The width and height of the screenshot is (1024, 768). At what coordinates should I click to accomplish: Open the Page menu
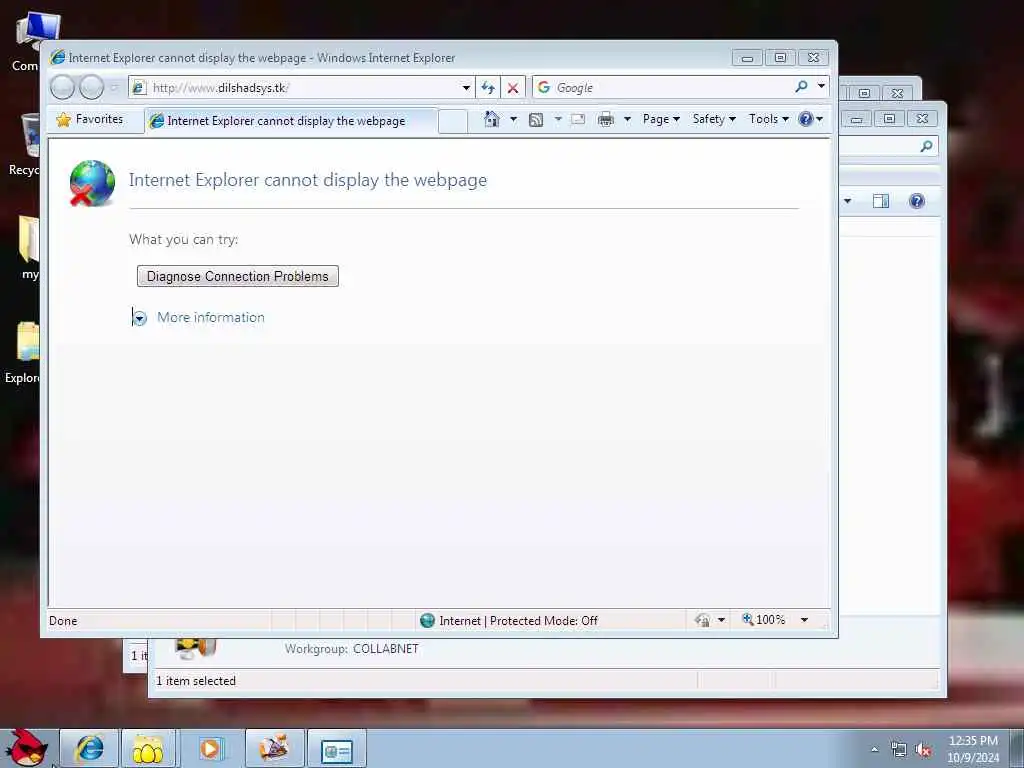pyautogui.click(x=661, y=119)
